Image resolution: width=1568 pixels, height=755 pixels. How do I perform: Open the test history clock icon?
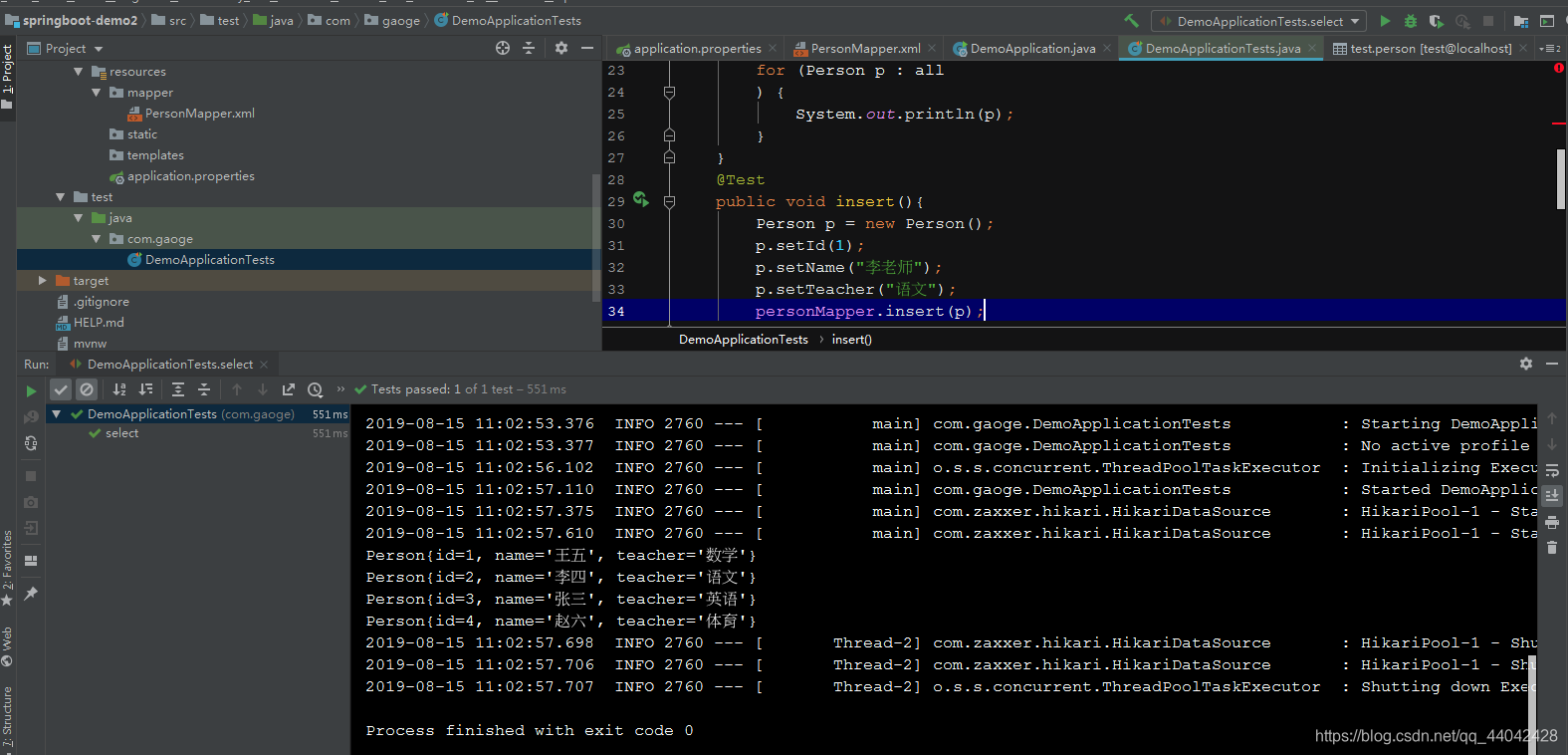[x=315, y=389]
